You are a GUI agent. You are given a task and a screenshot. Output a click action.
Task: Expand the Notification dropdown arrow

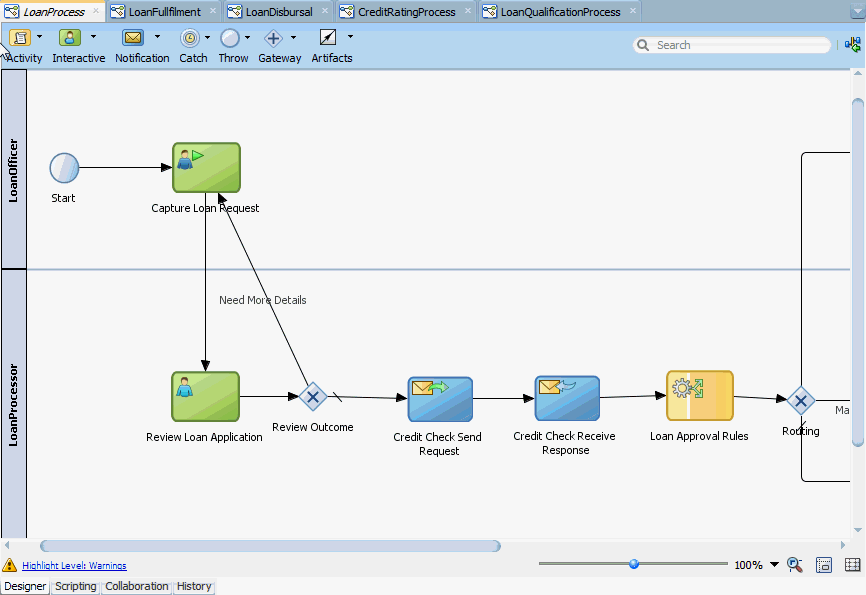157,37
